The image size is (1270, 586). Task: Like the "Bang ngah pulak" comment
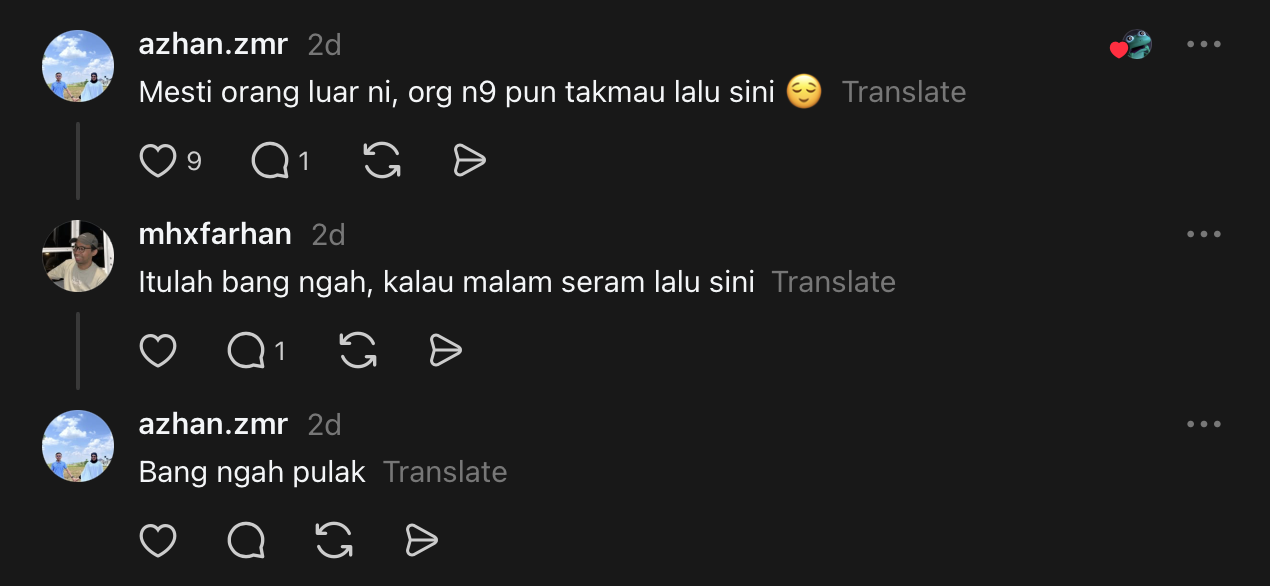pos(158,541)
